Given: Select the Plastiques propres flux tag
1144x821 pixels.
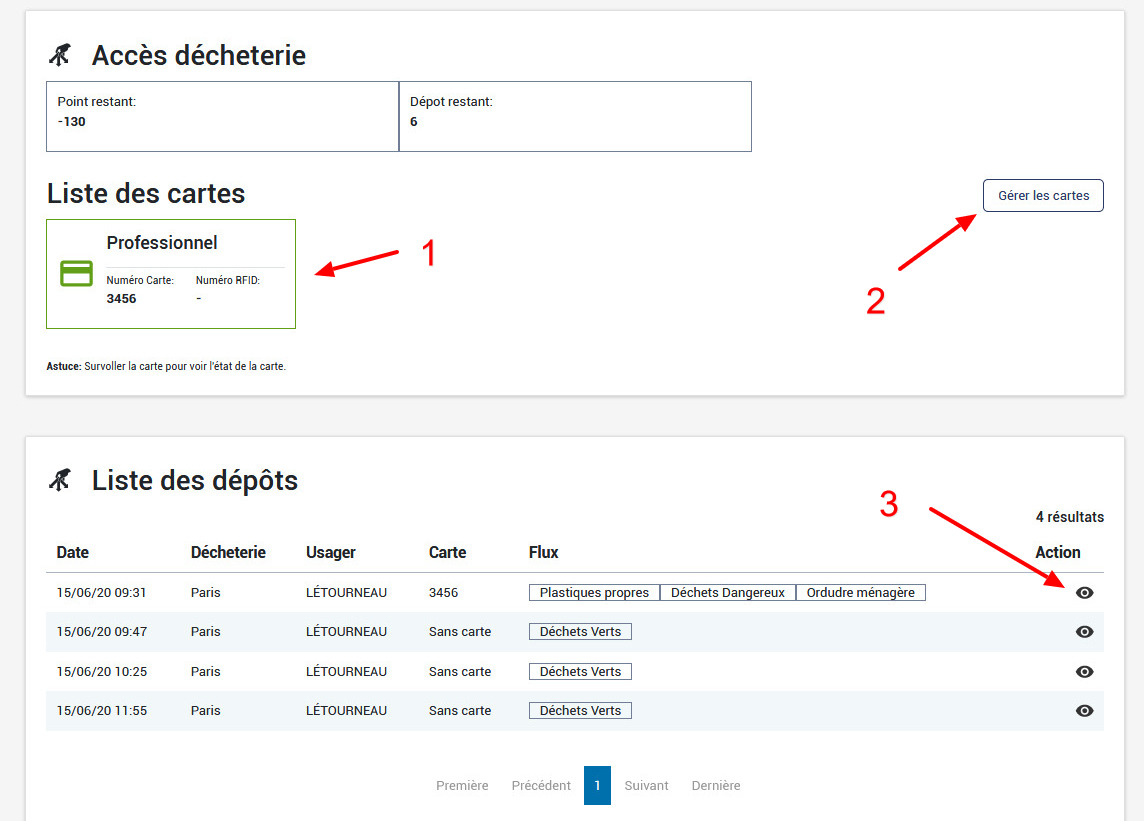Looking at the screenshot, I should click(x=593, y=592).
